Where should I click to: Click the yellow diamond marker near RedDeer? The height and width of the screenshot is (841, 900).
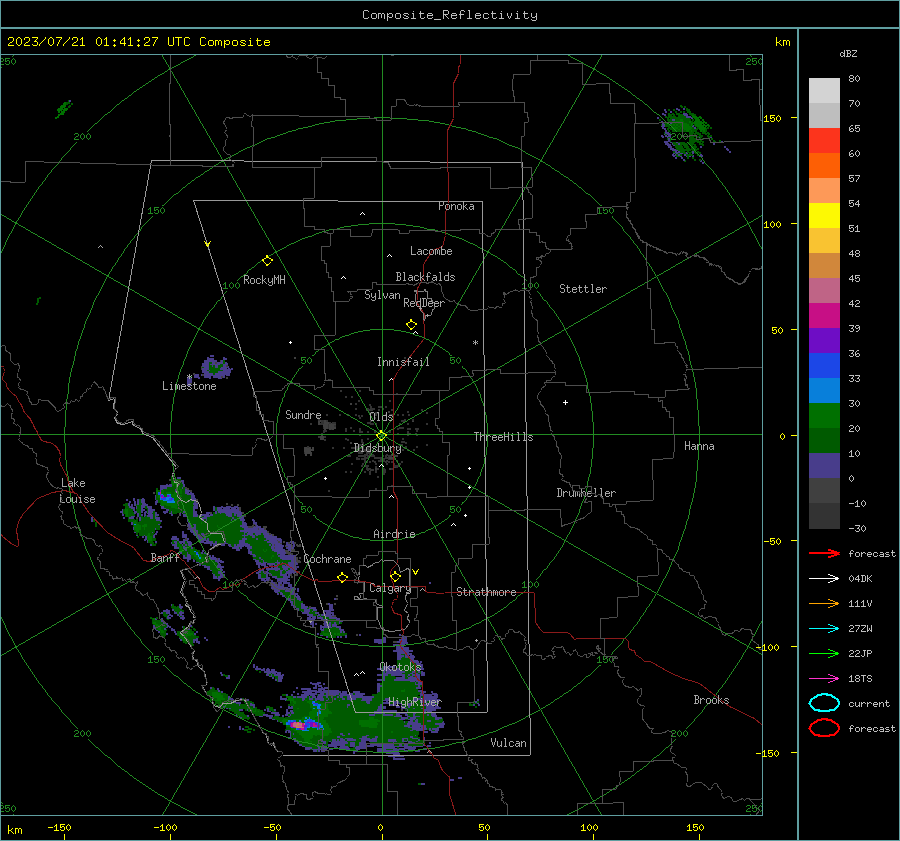pyautogui.click(x=412, y=325)
